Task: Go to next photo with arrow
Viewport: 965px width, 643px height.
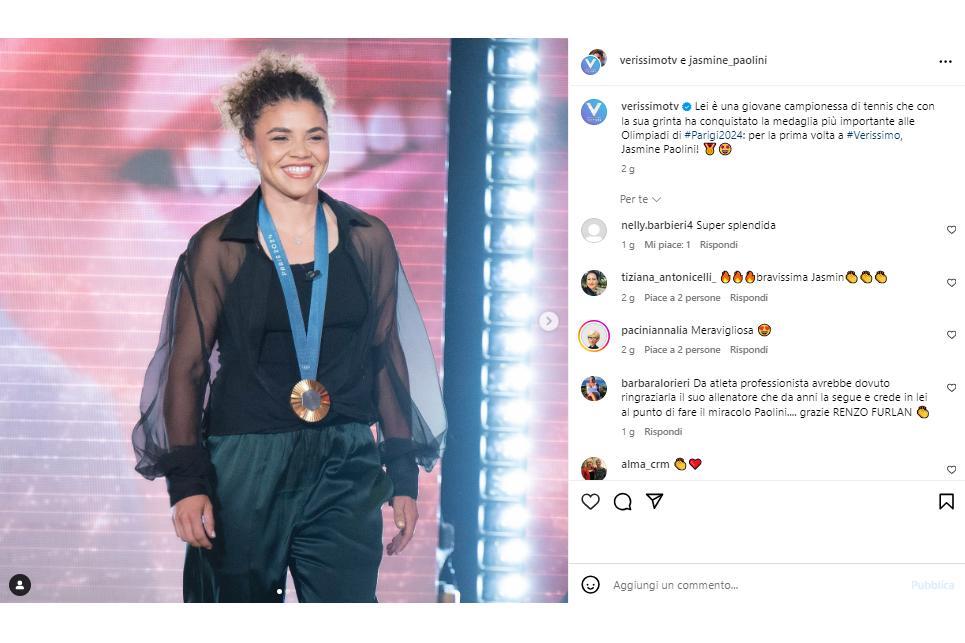Action: click(548, 321)
